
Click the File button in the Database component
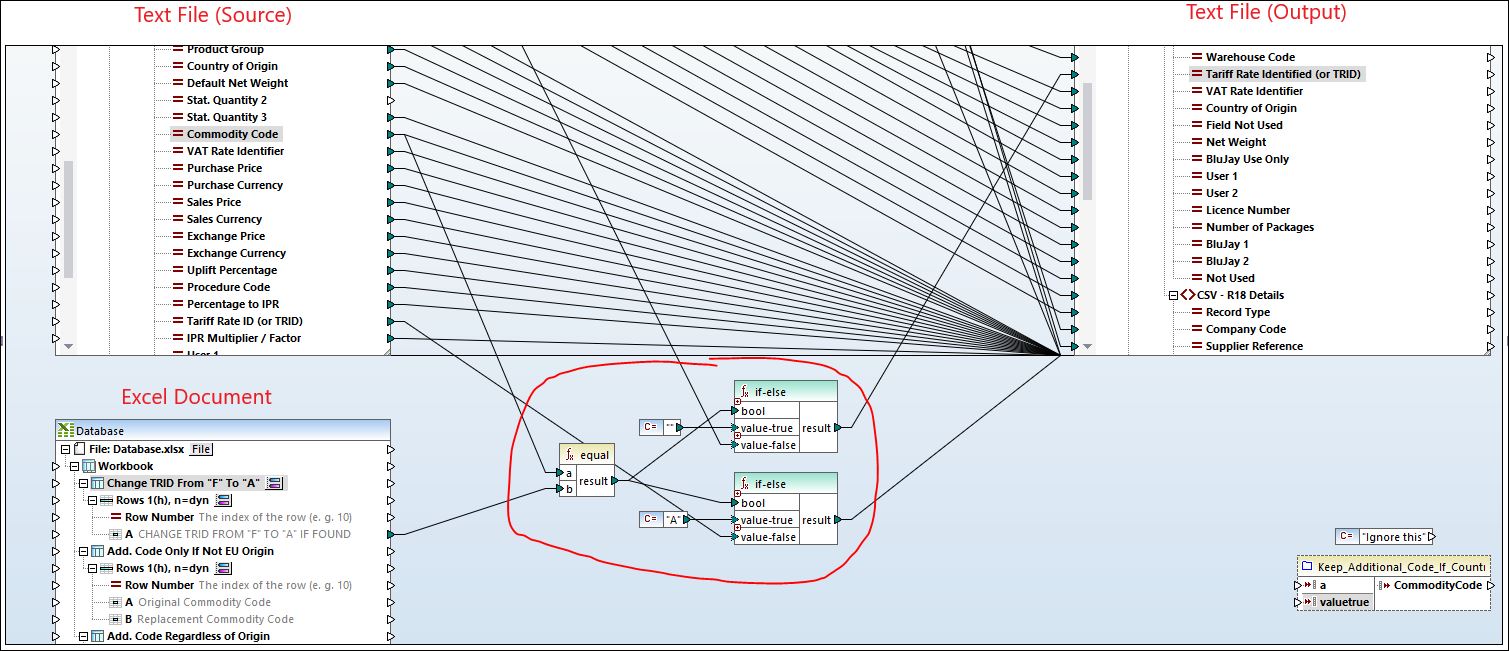[201, 449]
